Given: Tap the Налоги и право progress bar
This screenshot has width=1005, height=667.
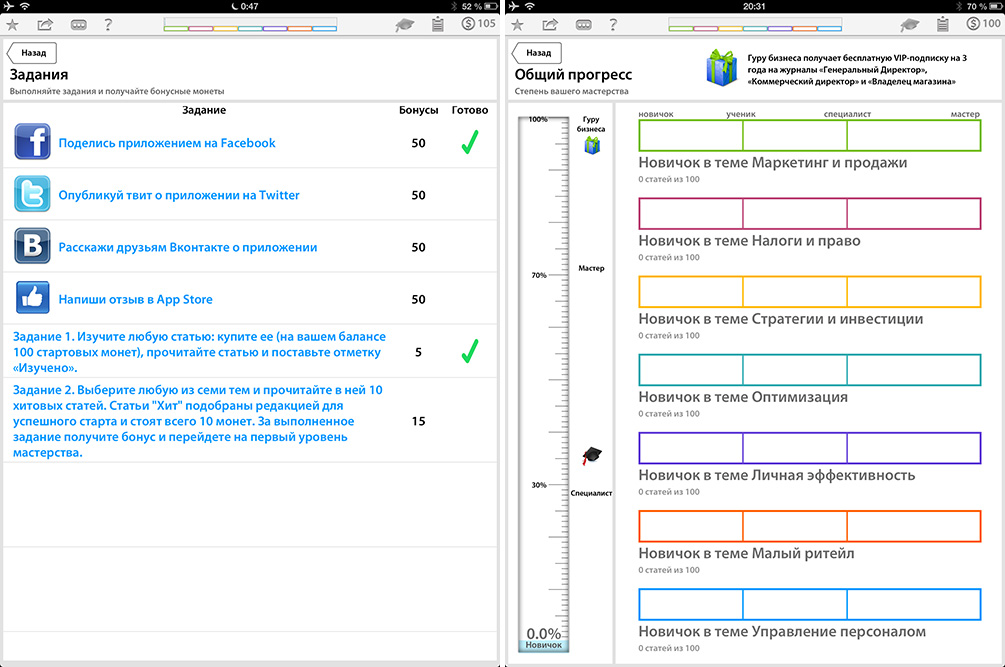Looking at the screenshot, I should [x=809, y=214].
